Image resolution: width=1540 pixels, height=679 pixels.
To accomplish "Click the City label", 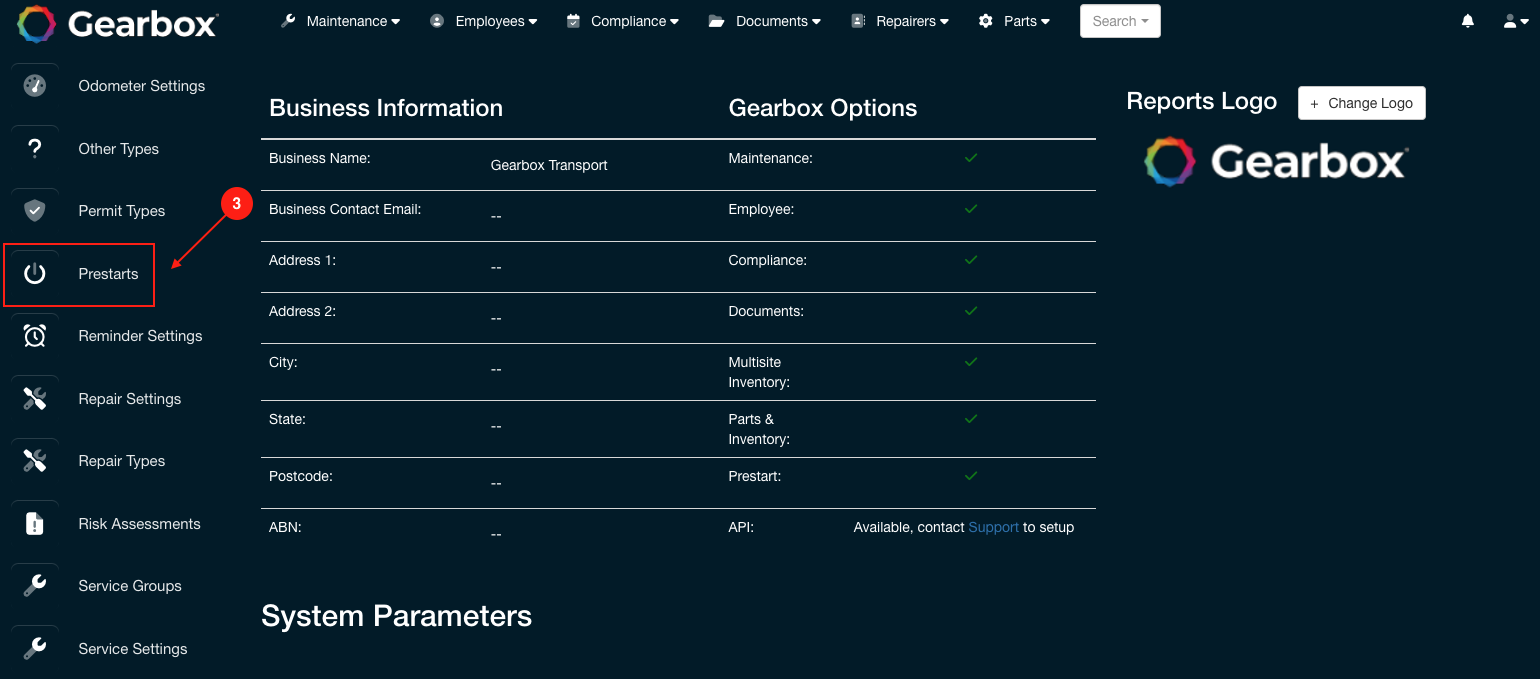I will click(x=283, y=362).
